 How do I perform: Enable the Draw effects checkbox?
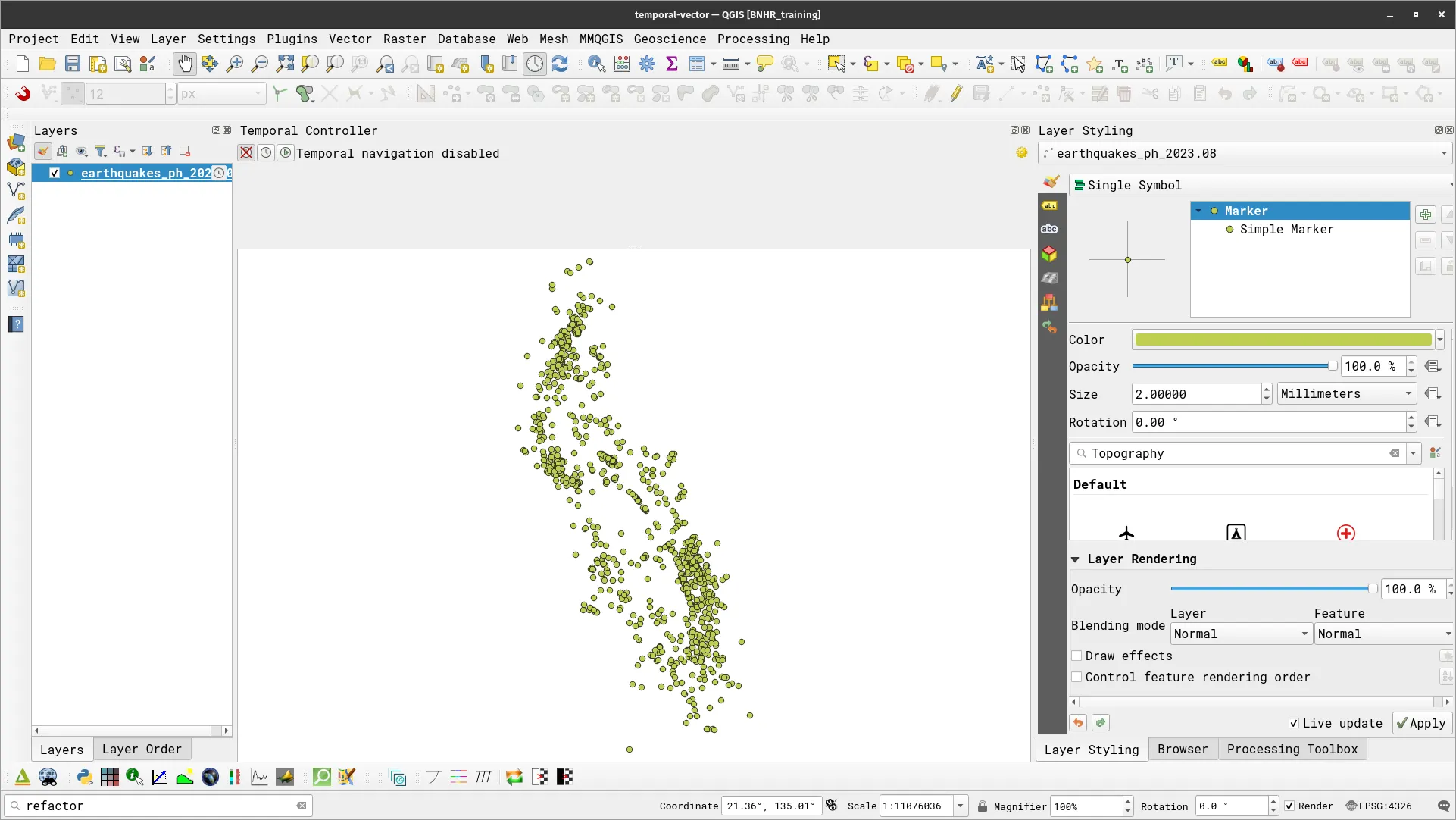(1076, 656)
